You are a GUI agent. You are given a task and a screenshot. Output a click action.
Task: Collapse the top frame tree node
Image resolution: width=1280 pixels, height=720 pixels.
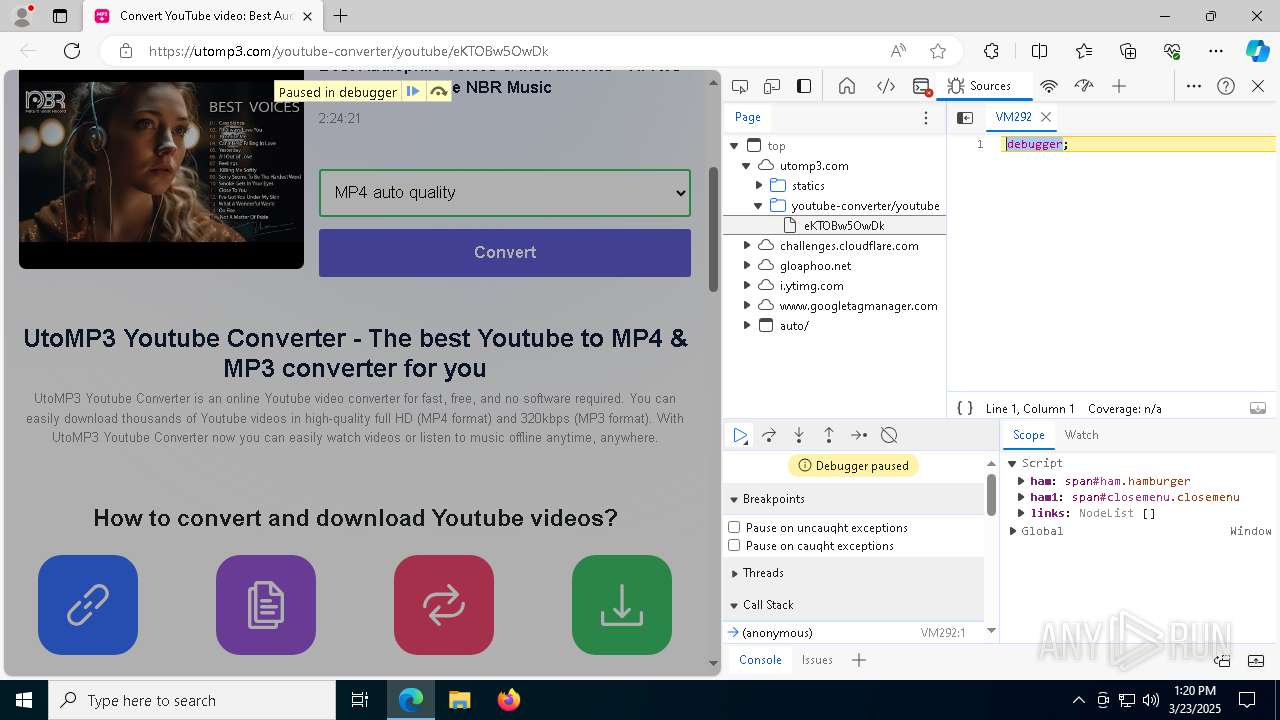click(735, 146)
